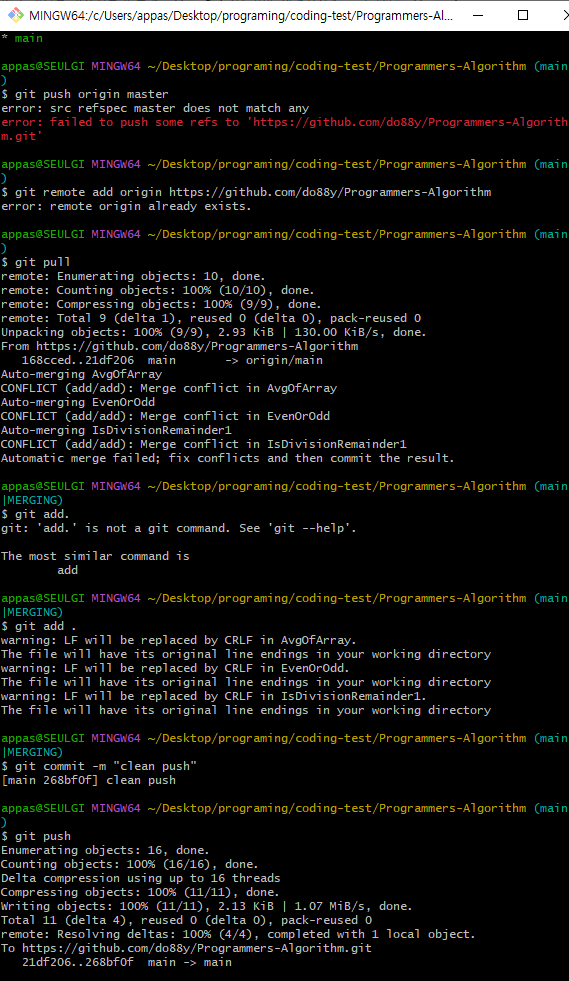Minimize the MINGW64 terminal window
This screenshot has width=569, height=981.
(478, 15)
